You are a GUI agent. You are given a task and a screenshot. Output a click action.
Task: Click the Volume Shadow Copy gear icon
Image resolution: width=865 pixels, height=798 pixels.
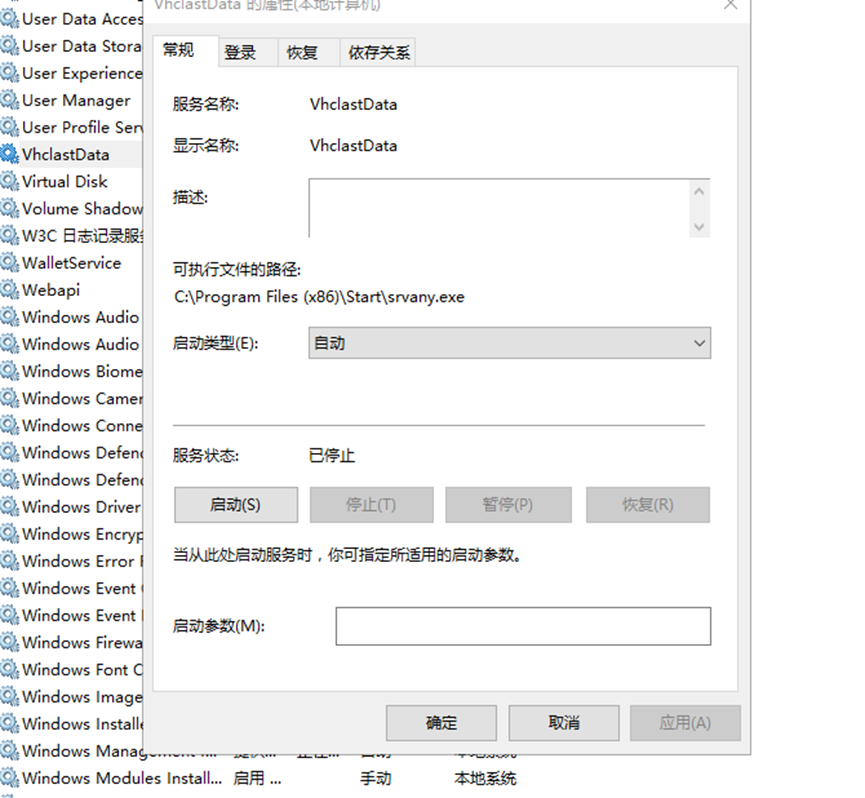point(9,208)
